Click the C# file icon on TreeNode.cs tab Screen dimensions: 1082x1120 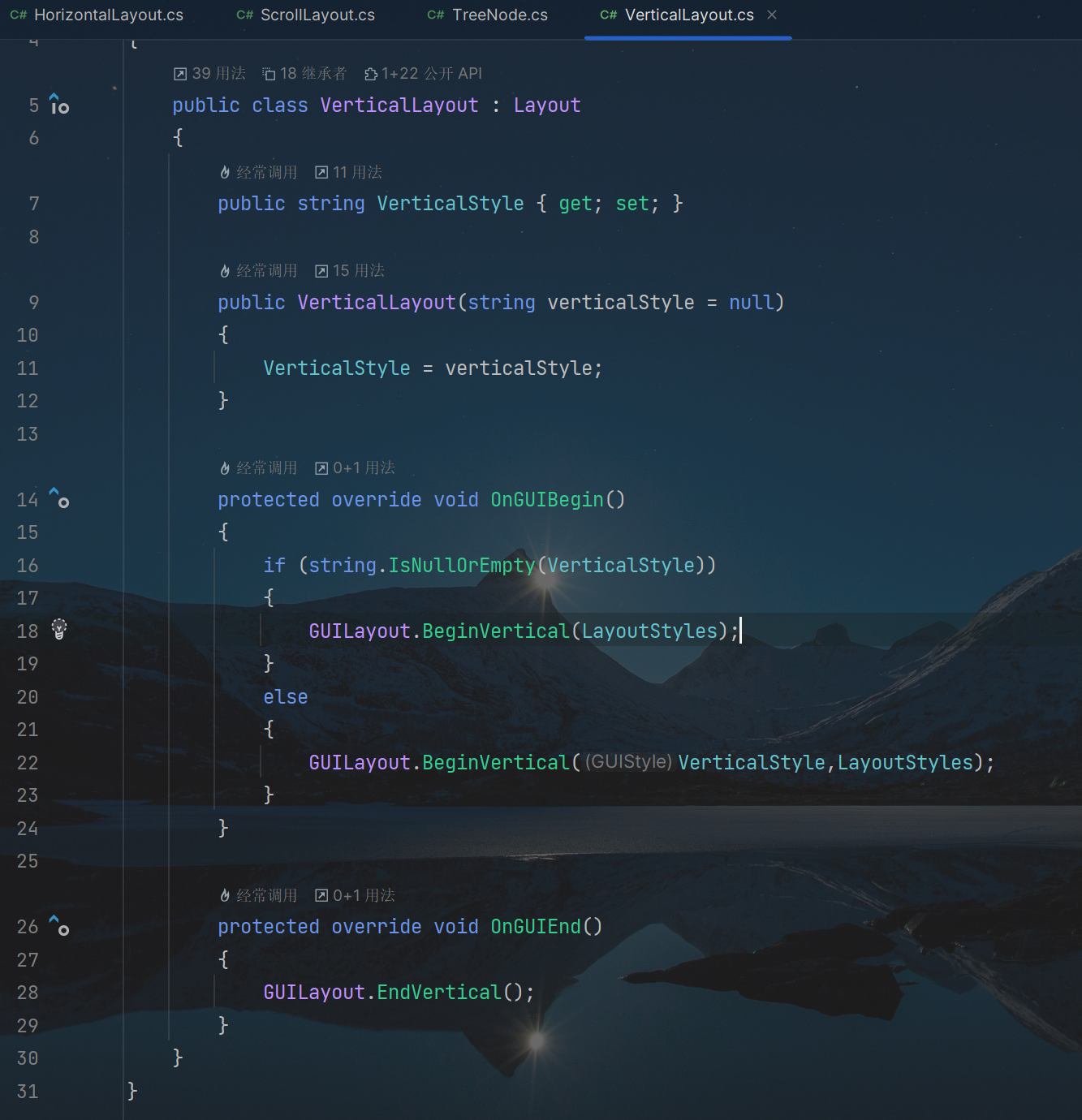pyautogui.click(x=436, y=15)
